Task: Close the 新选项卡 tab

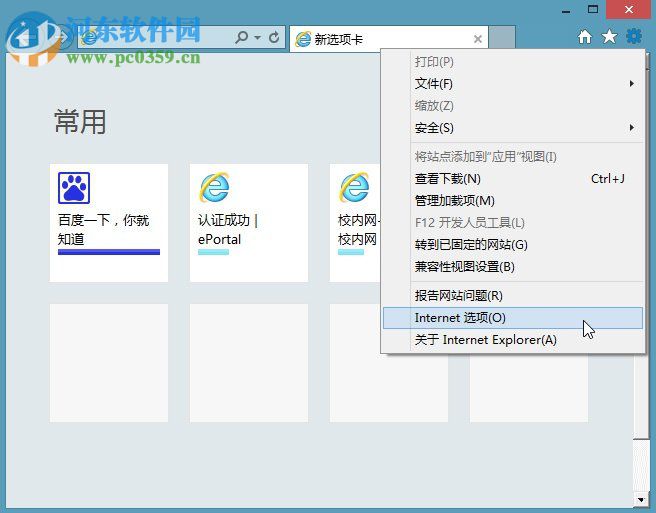Action: coord(477,39)
